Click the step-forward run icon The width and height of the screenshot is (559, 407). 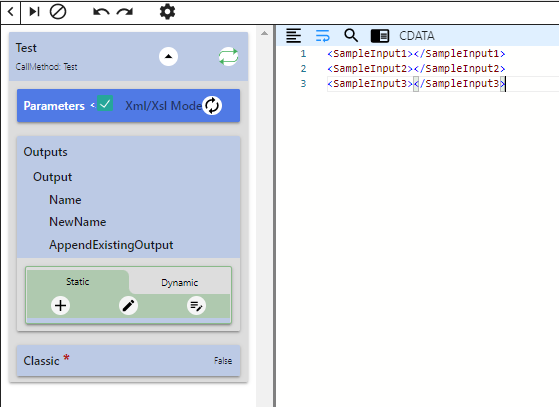pos(34,12)
